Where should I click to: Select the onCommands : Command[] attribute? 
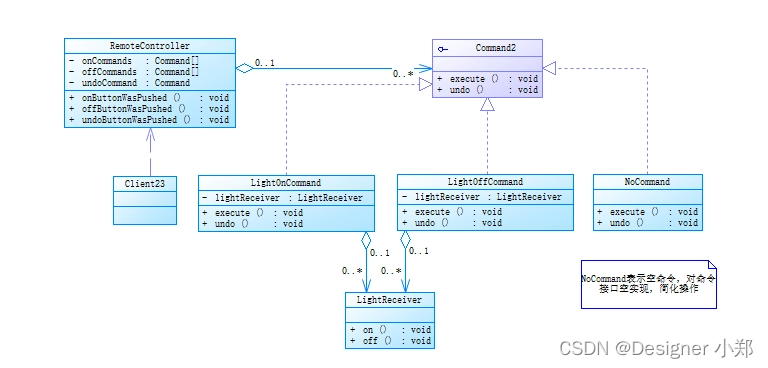point(133,61)
